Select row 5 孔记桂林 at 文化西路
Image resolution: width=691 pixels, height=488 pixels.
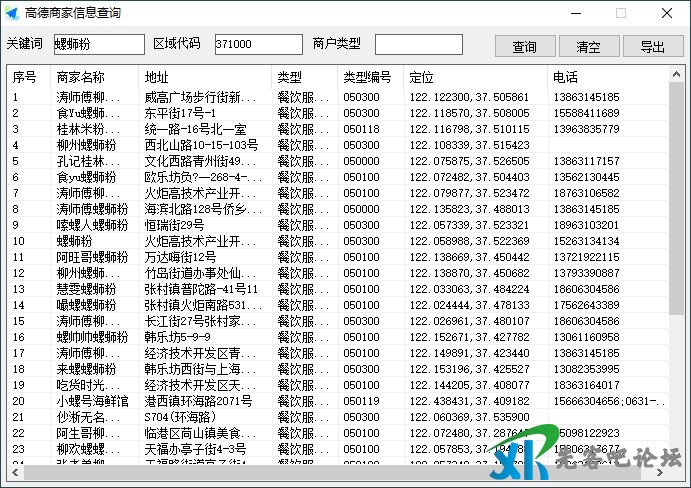(x=88, y=161)
